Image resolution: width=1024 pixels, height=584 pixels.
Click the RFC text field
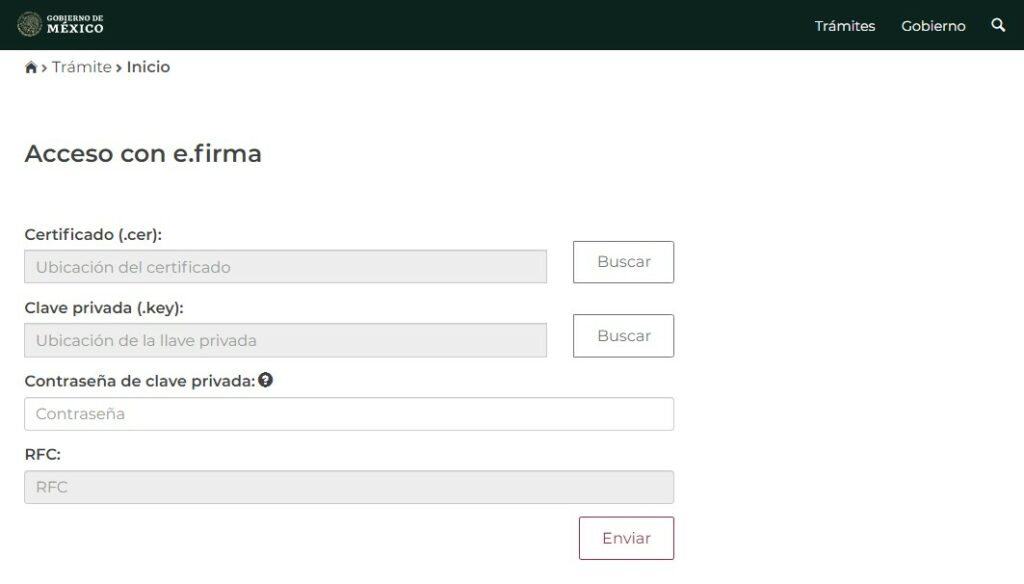[x=348, y=487]
